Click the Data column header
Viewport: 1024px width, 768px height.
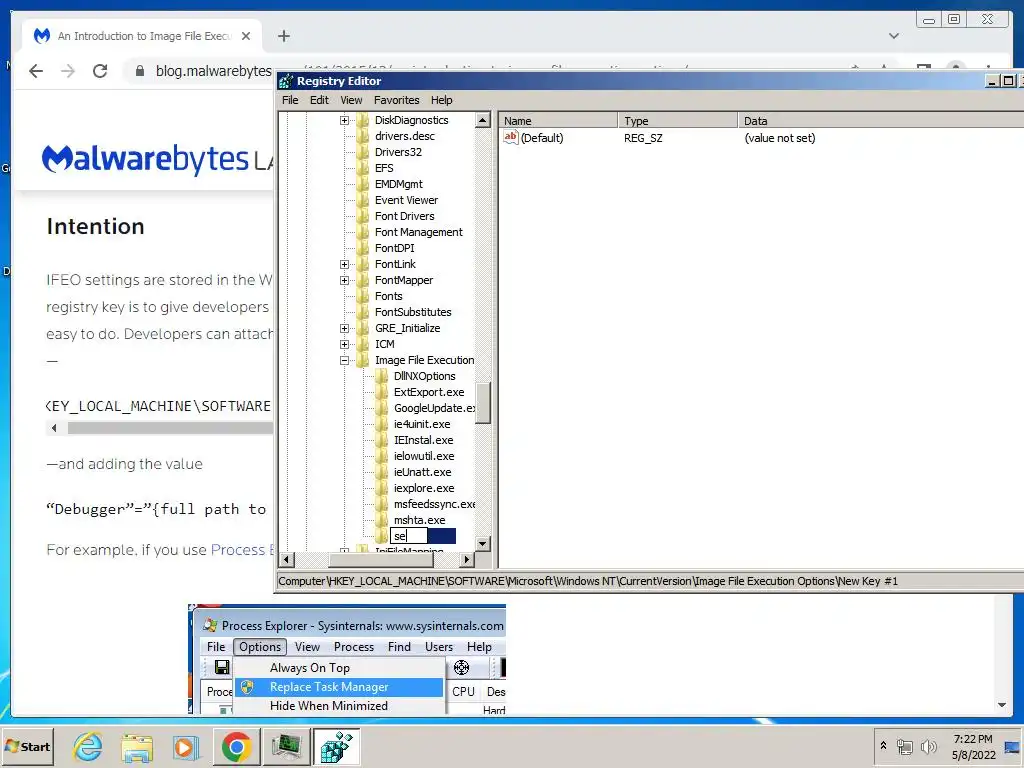881,121
